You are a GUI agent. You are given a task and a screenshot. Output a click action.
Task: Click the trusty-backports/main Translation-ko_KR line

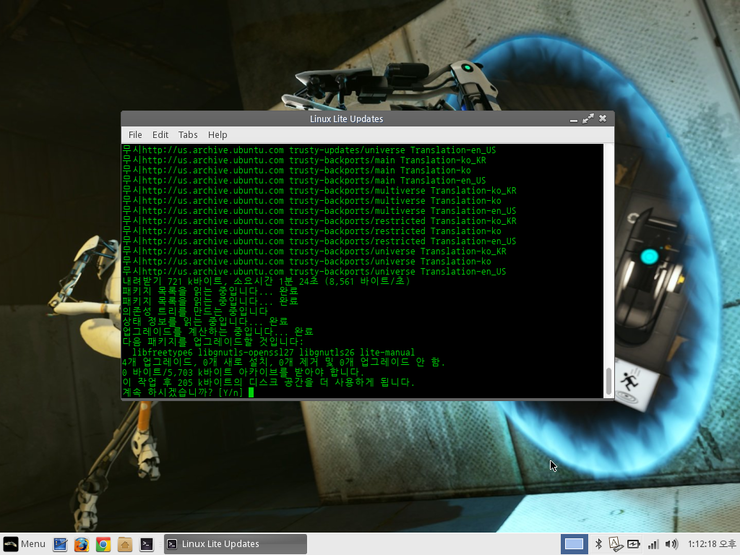pyautogui.click(x=304, y=160)
